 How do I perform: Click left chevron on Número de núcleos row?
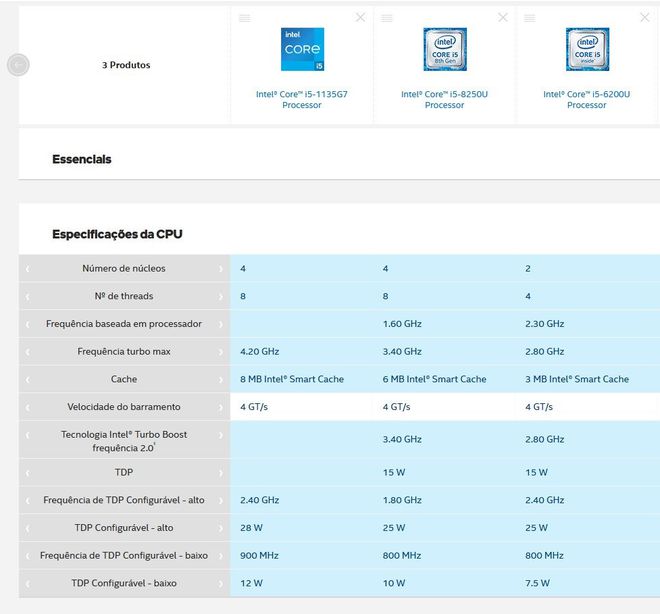(27, 268)
